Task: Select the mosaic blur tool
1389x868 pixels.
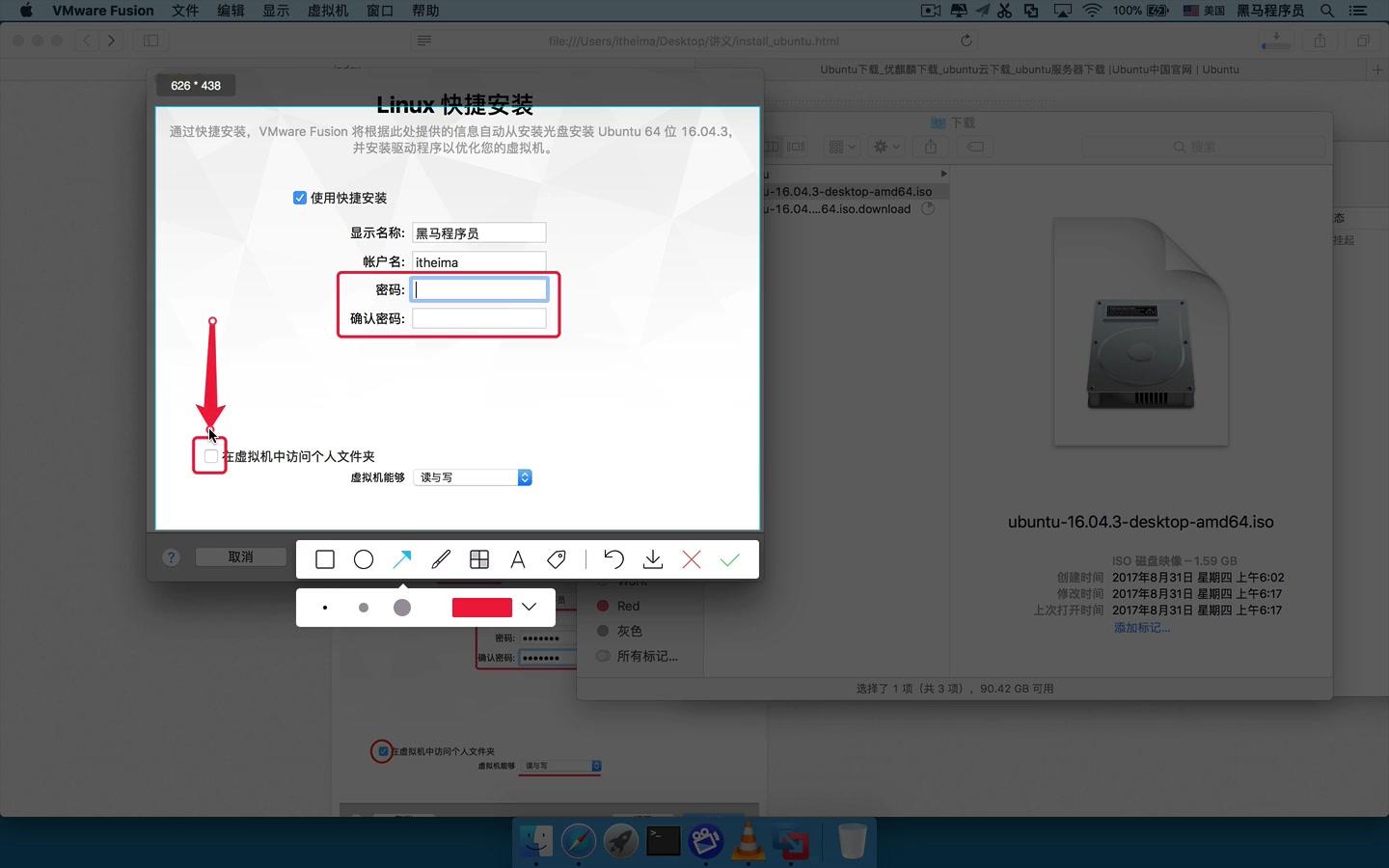Action: [x=479, y=559]
